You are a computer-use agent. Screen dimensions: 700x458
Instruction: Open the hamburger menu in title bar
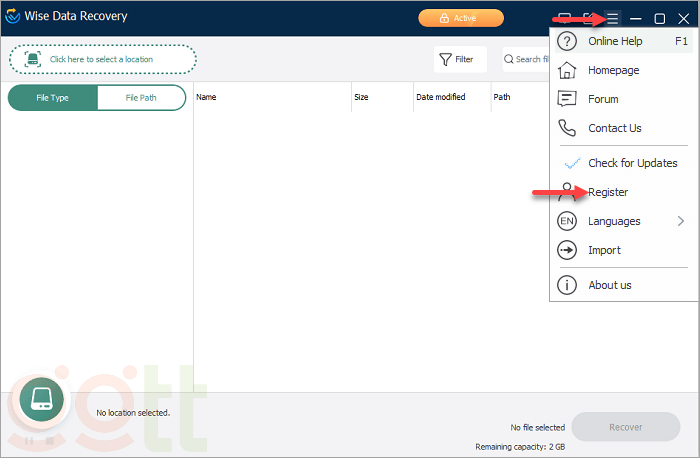[612, 18]
